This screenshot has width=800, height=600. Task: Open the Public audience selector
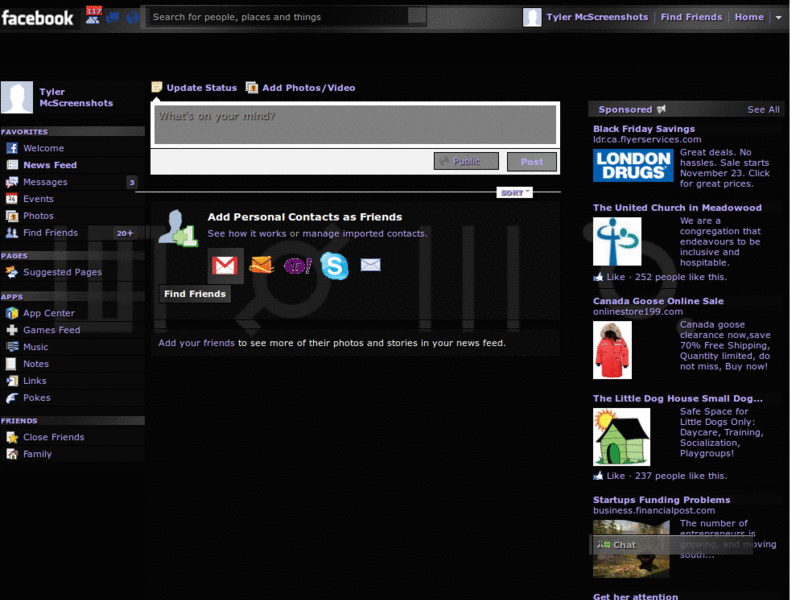(466, 161)
